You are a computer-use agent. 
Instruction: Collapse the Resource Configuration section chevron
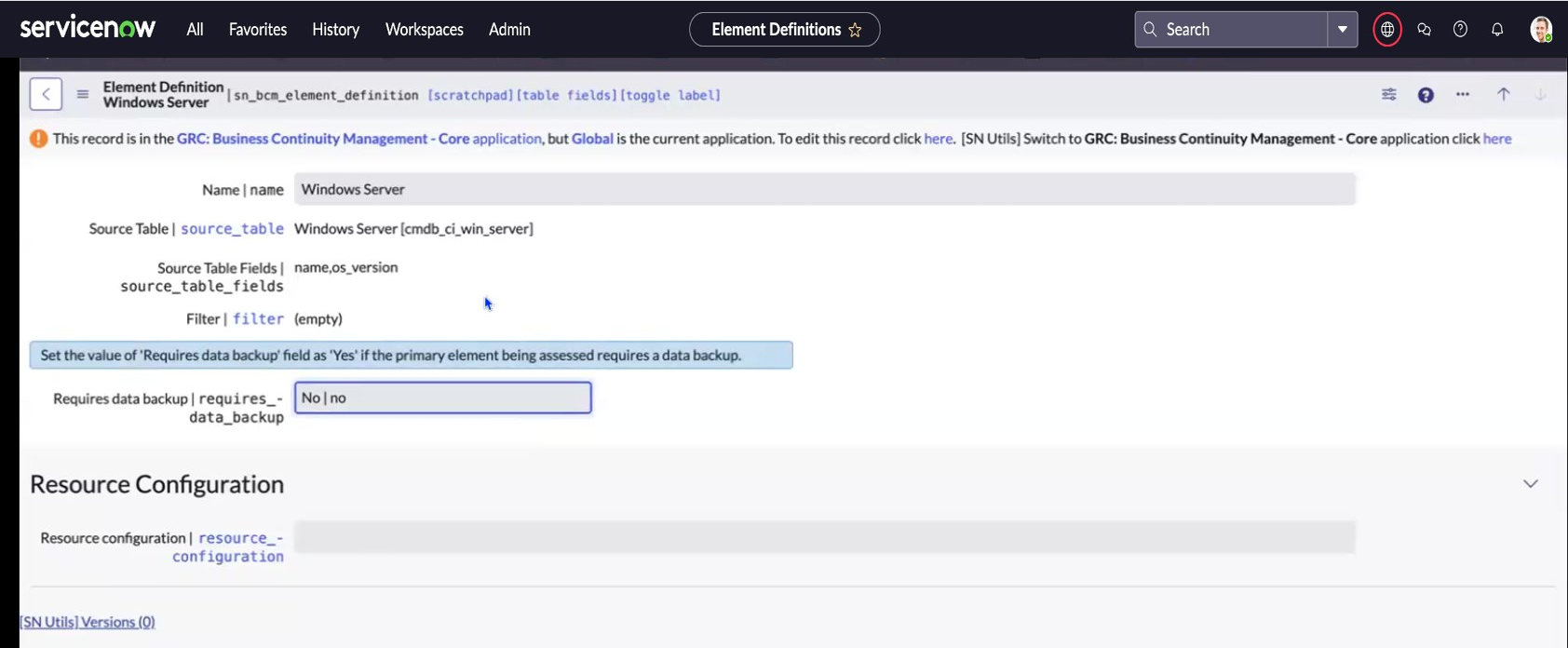pyautogui.click(x=1530, y=484)
